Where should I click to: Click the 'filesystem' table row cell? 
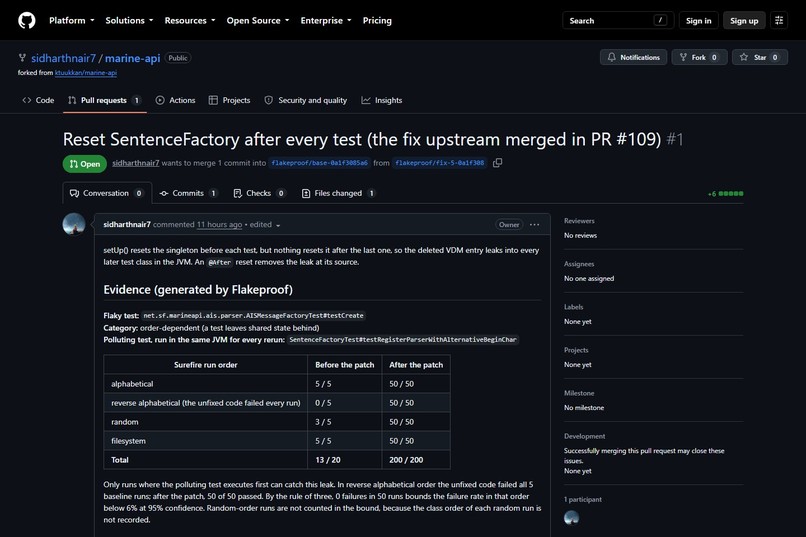click(x=206, y=441)
